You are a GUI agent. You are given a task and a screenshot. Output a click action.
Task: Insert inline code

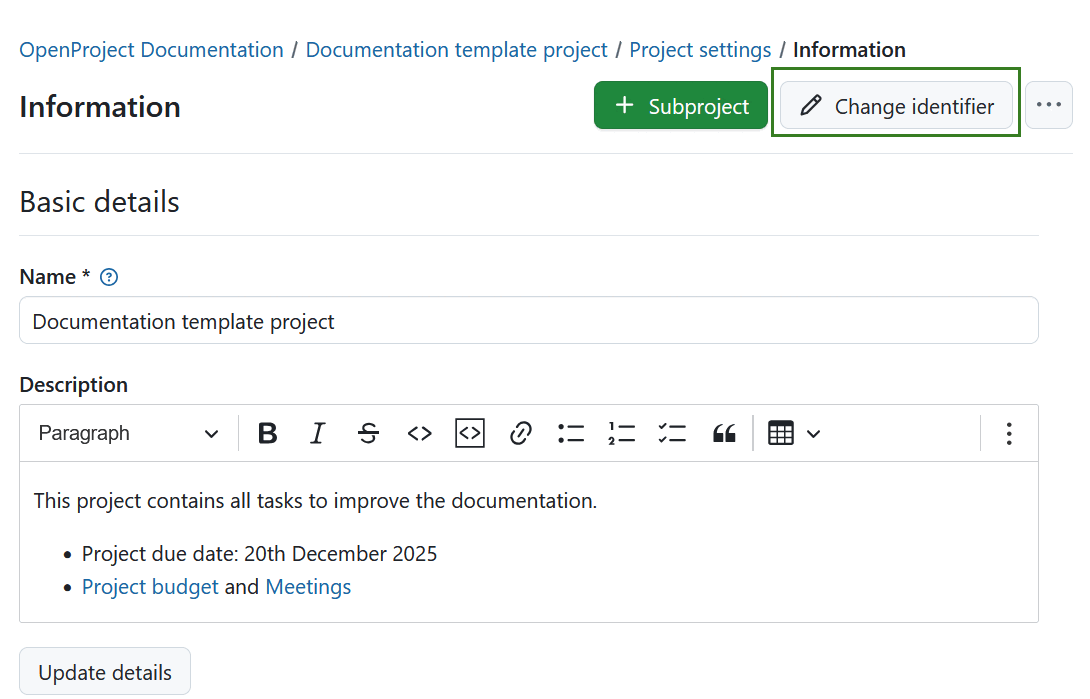[x=419, y=433]
